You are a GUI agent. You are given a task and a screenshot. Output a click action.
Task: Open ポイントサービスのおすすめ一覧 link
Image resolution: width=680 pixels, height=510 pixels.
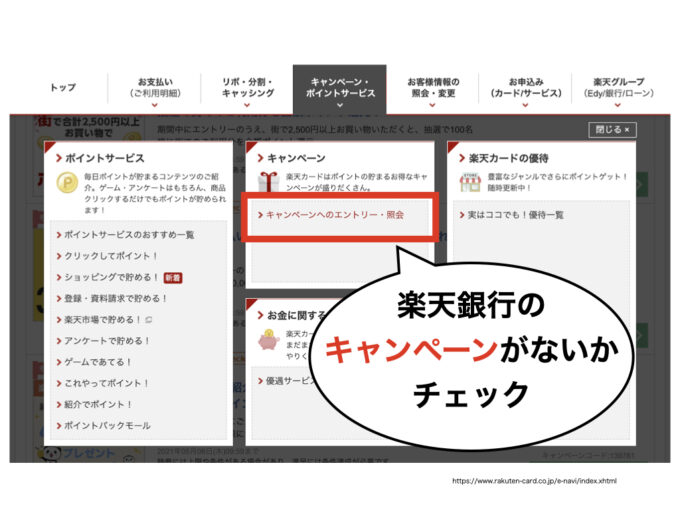point(129,235)
